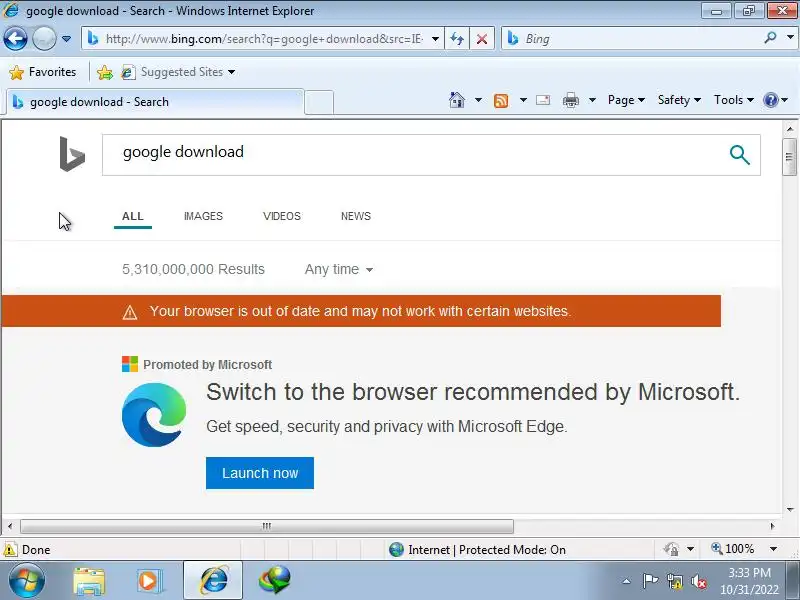800x600 pixels.
Task: Show hidden tray icons arrow
Action: 627,581
